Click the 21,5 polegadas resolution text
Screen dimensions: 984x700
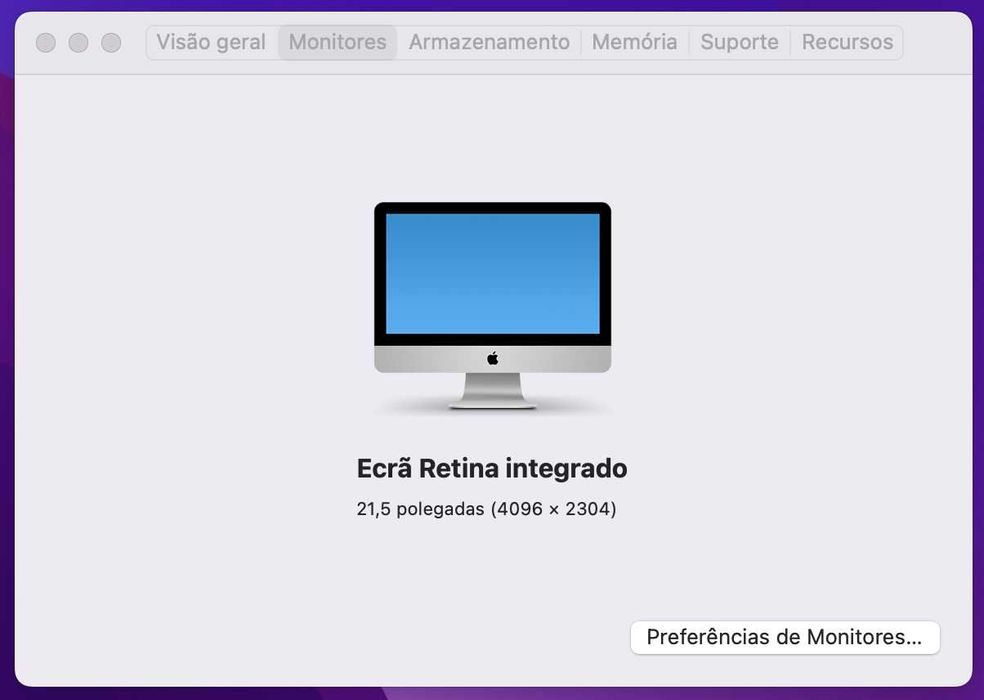click(486, 509)
